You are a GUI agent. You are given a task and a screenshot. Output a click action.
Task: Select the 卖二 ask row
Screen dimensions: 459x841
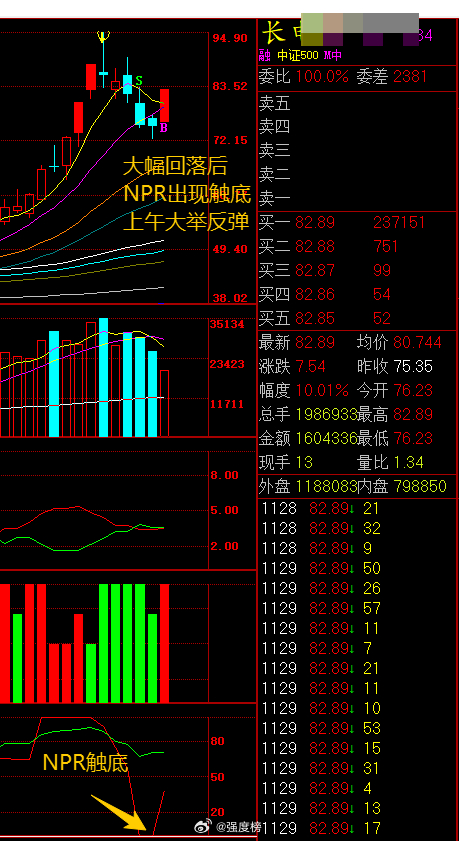pyautogui.click(x=358, y=175)
